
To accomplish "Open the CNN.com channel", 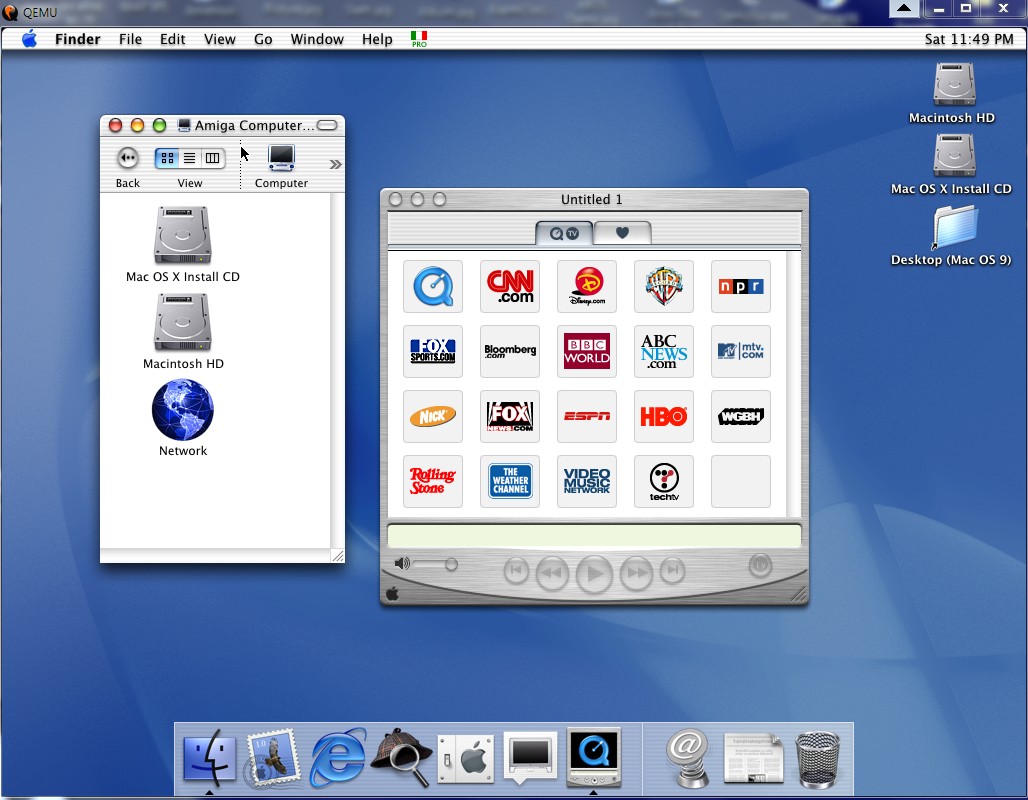I will click(x=510, y=287).
